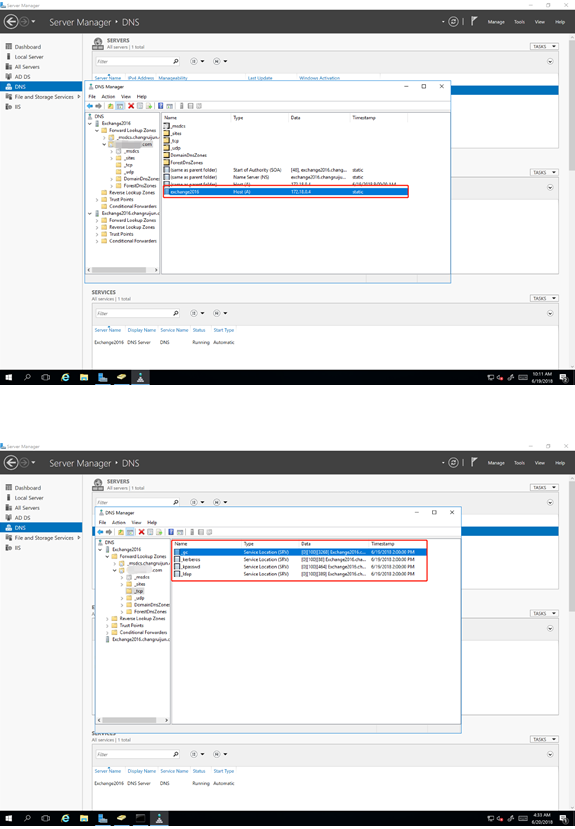575x829 pixels.
Task: Click Windows Start button on upper taskbar
Action: point(8,377)
